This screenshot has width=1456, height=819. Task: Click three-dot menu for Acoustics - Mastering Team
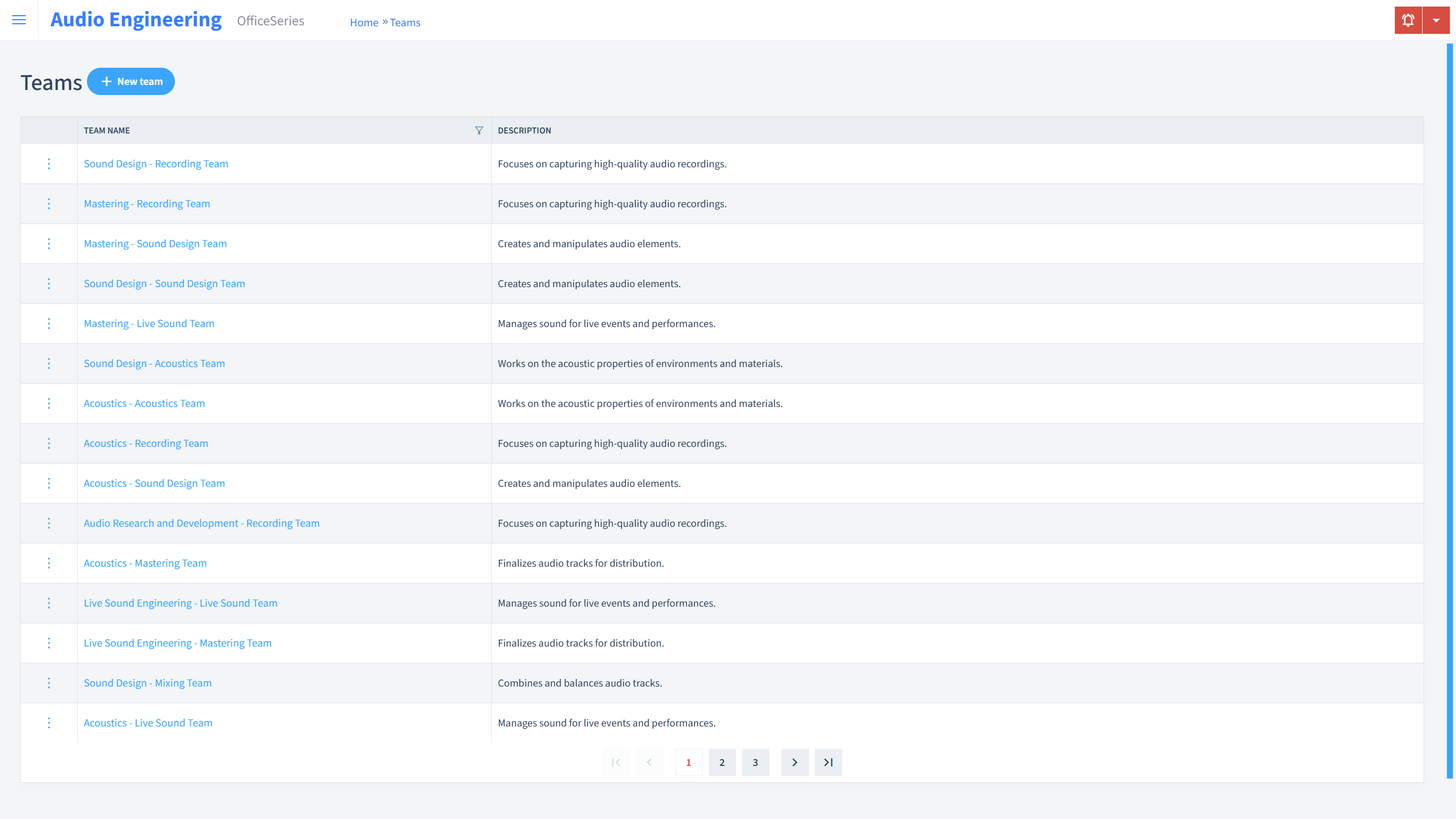pos(49,563)
